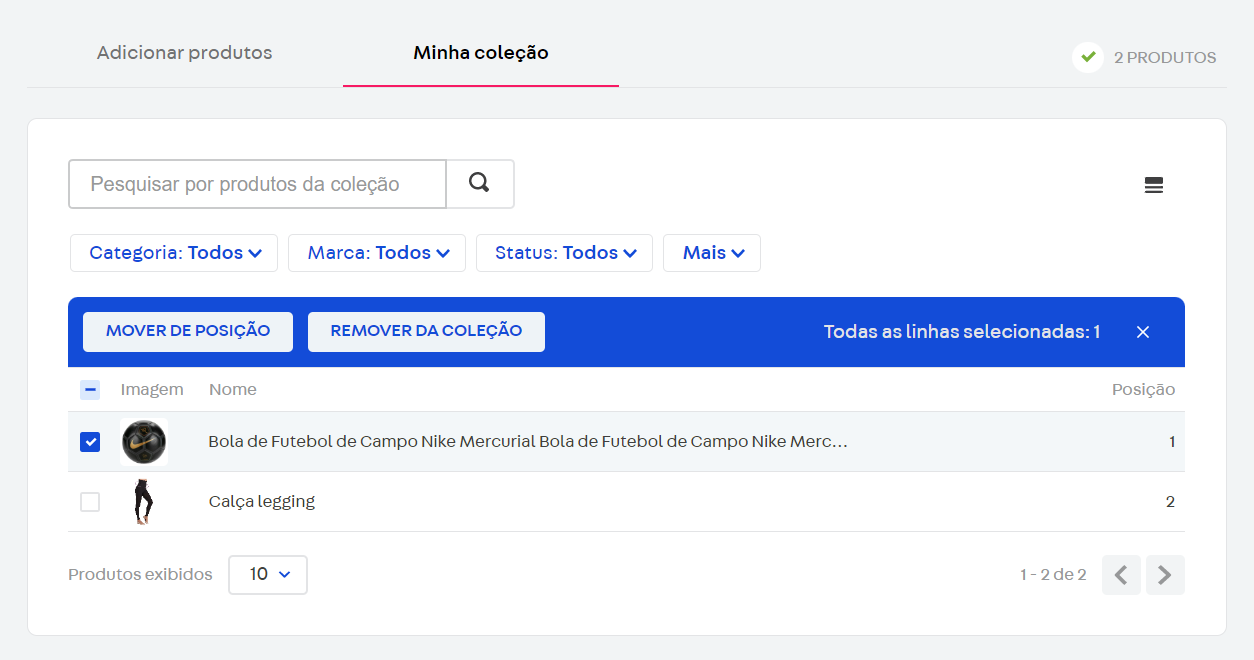Open the Status filter dropdown
The image size is (1254, 660).
click(x=564, y=252)
